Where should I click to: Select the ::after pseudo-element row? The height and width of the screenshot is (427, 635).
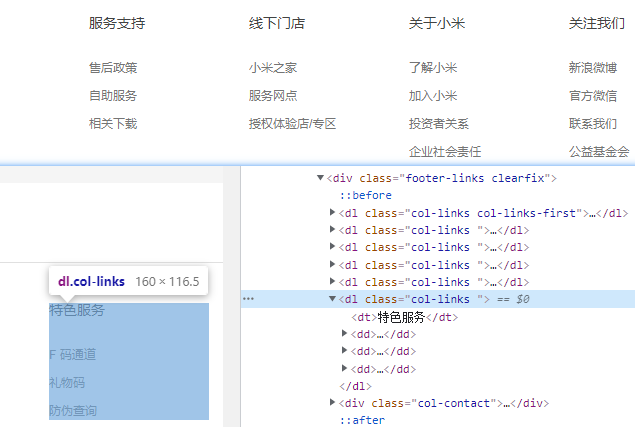[x=362, y=420]
